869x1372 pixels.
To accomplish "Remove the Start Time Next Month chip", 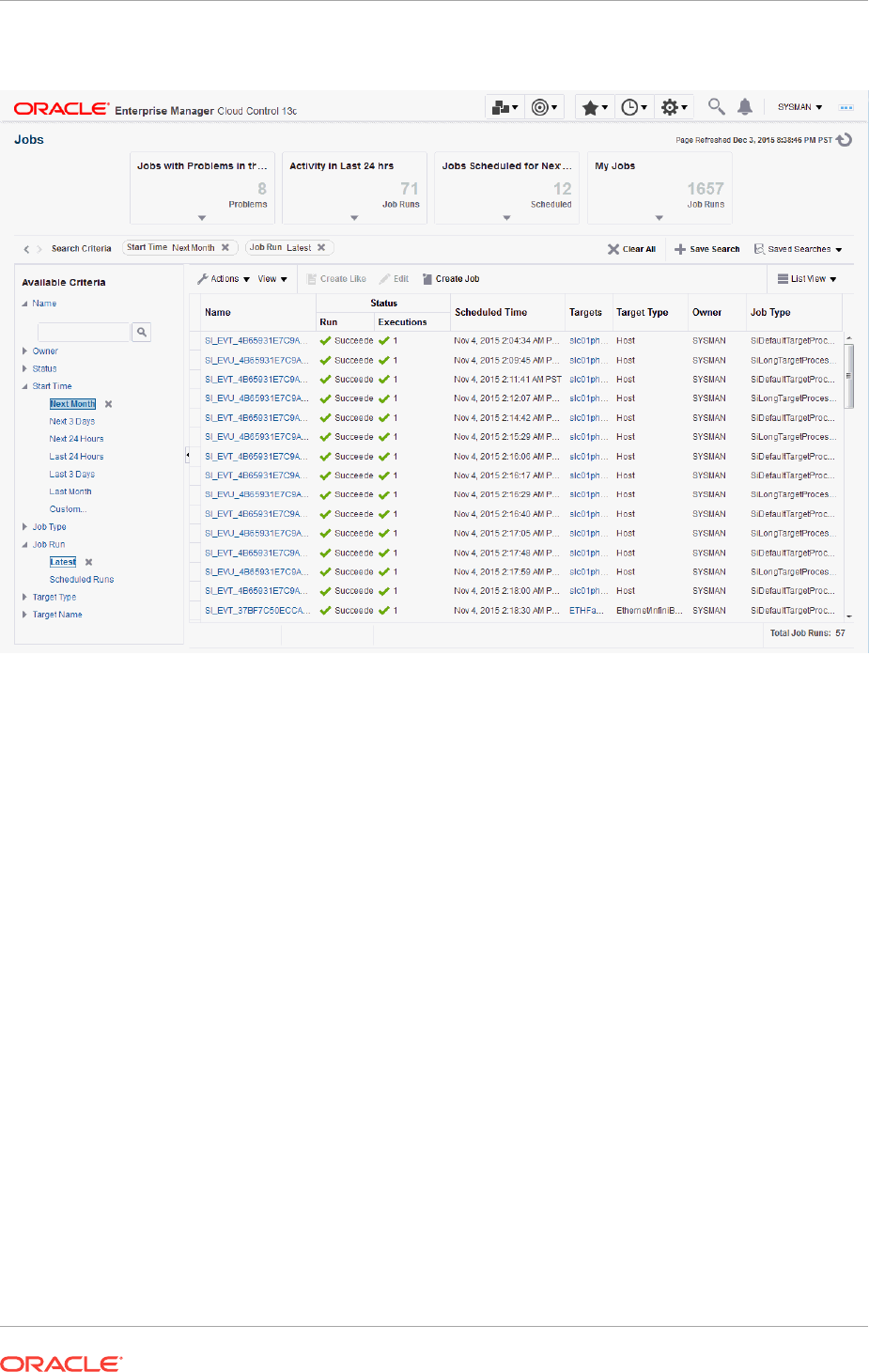I will pos(225,248).
